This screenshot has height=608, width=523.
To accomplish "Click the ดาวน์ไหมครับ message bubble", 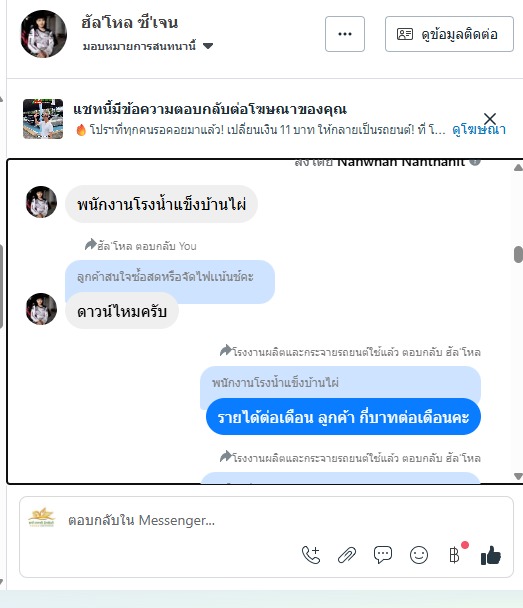I will [x=122, y=311].
